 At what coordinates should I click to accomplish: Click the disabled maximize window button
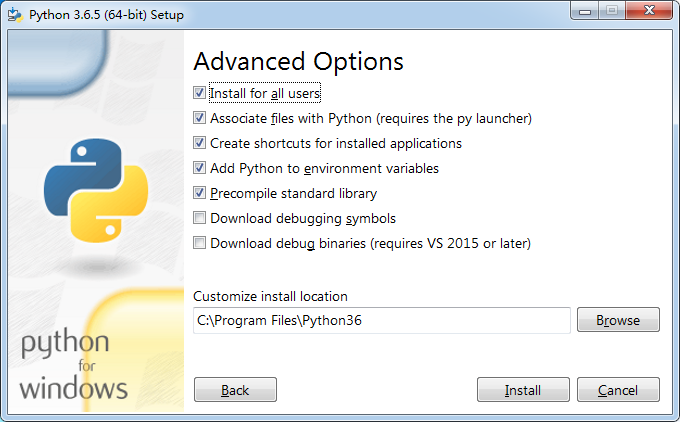(612, 12)
